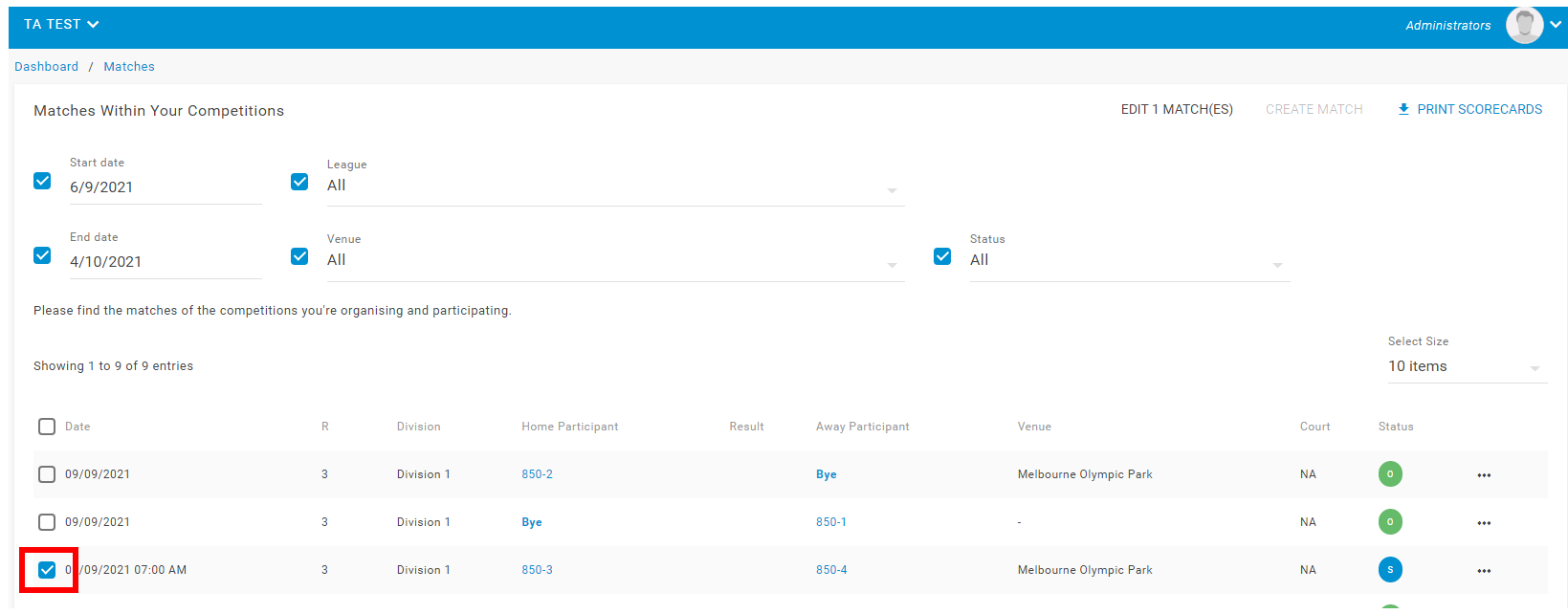Click the green status badge for Bye vs 850-1
Screen dimensions: 1568x614
click(1390, 522)
